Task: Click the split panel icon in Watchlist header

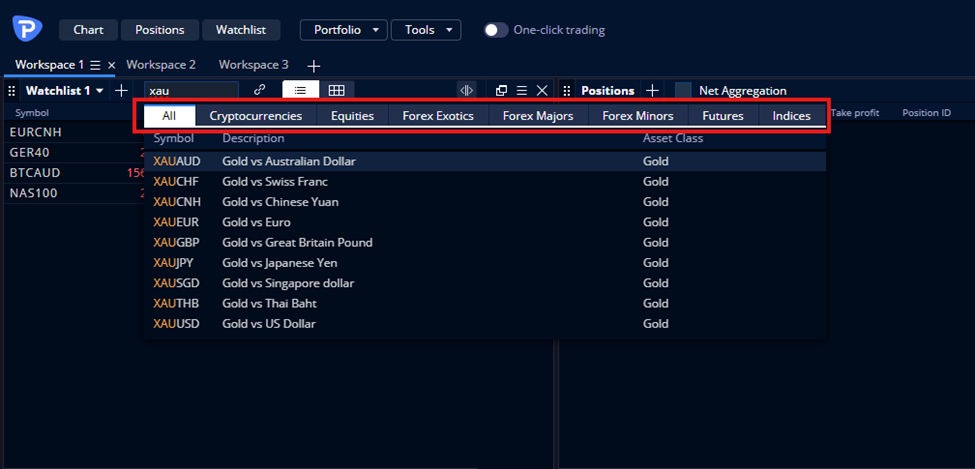Action: [466, 90]
